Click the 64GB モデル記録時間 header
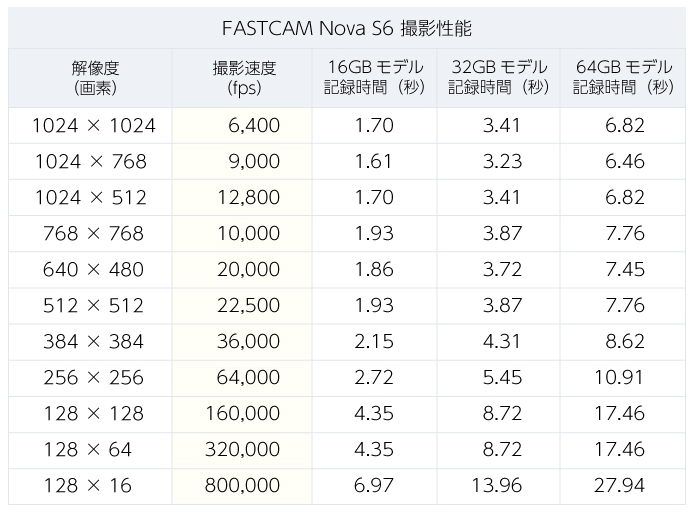 tap(623, 78)
